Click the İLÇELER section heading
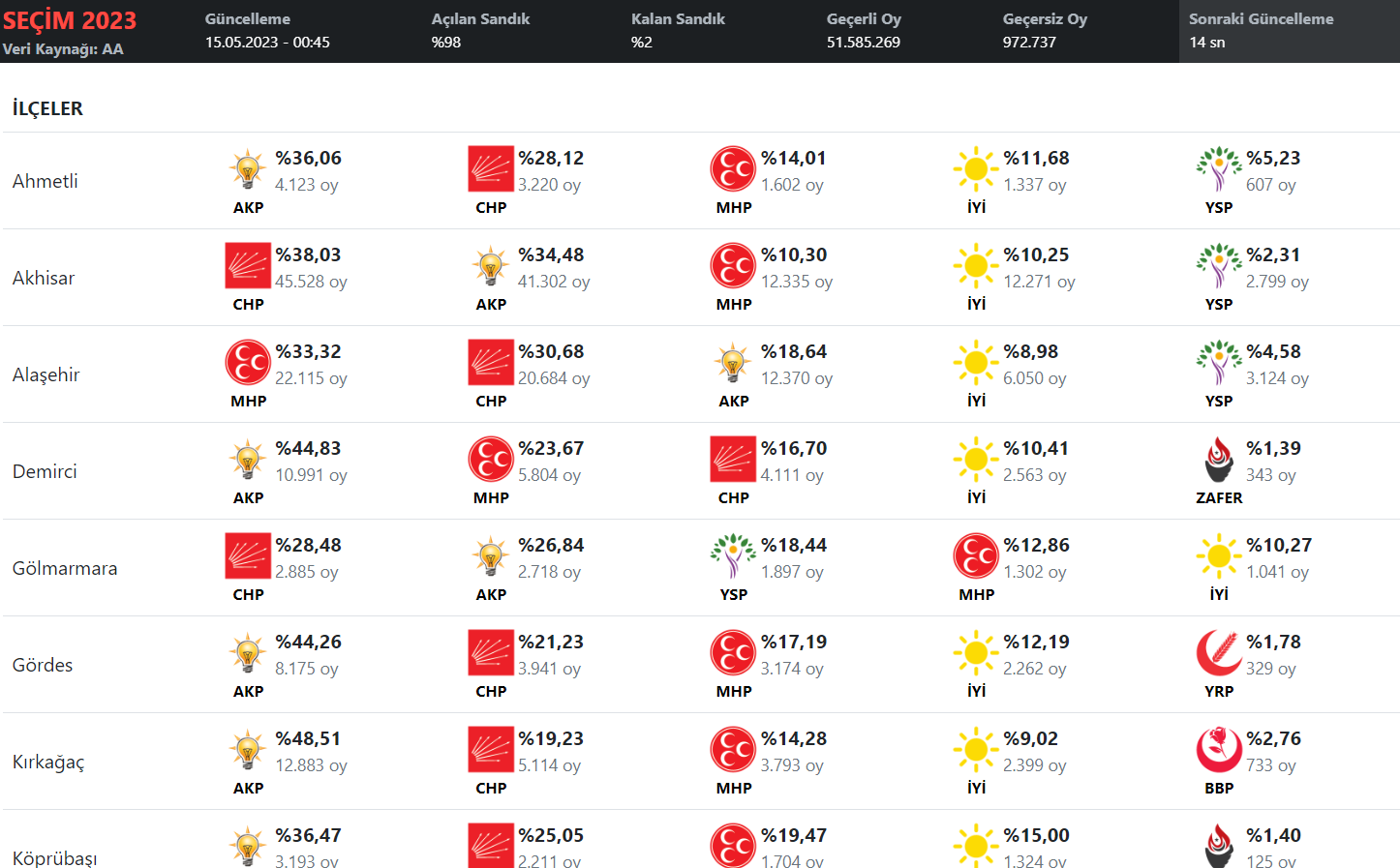1400x868 pixels. click(47, 108)
